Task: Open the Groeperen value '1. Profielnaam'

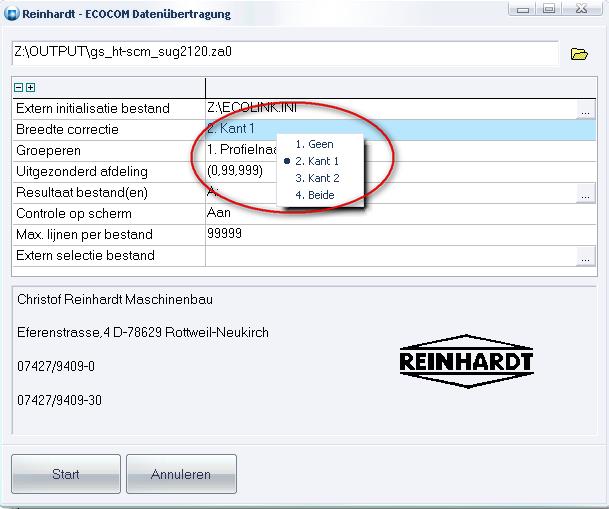Action: (400, 151)
